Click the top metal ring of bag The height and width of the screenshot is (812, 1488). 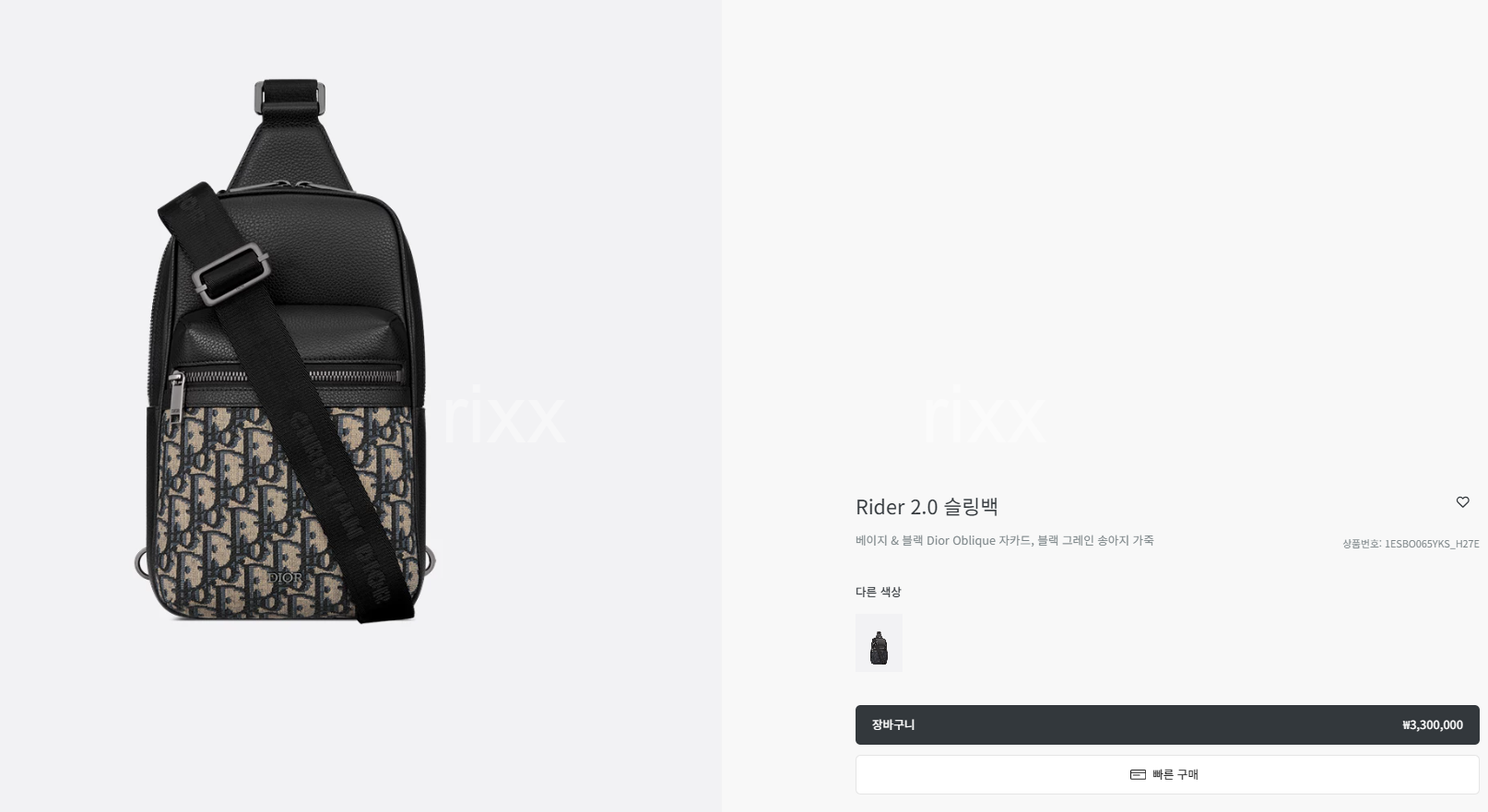point(289,97)
